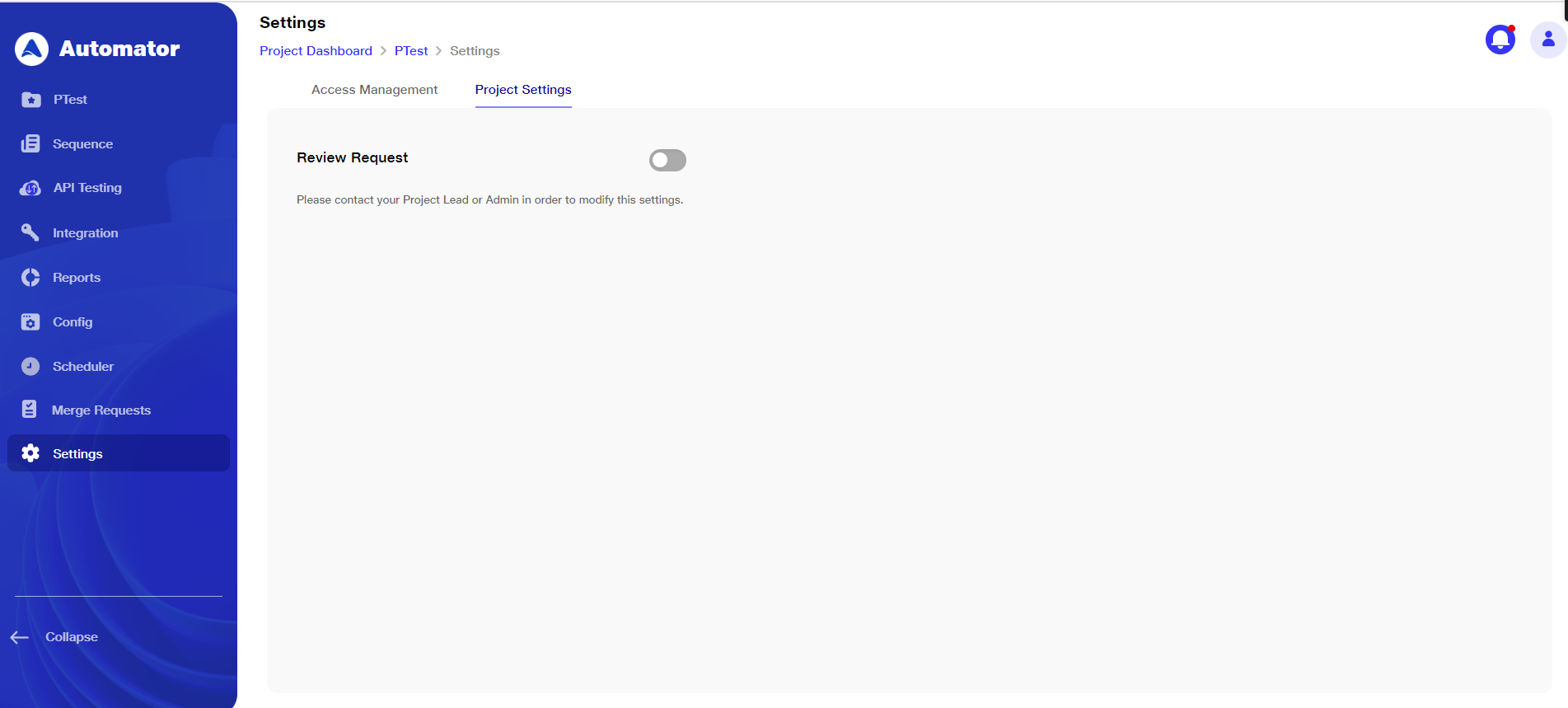Click the PTest folder icon in sidebar
This screenshot has height=708, width=1568.
31,100
